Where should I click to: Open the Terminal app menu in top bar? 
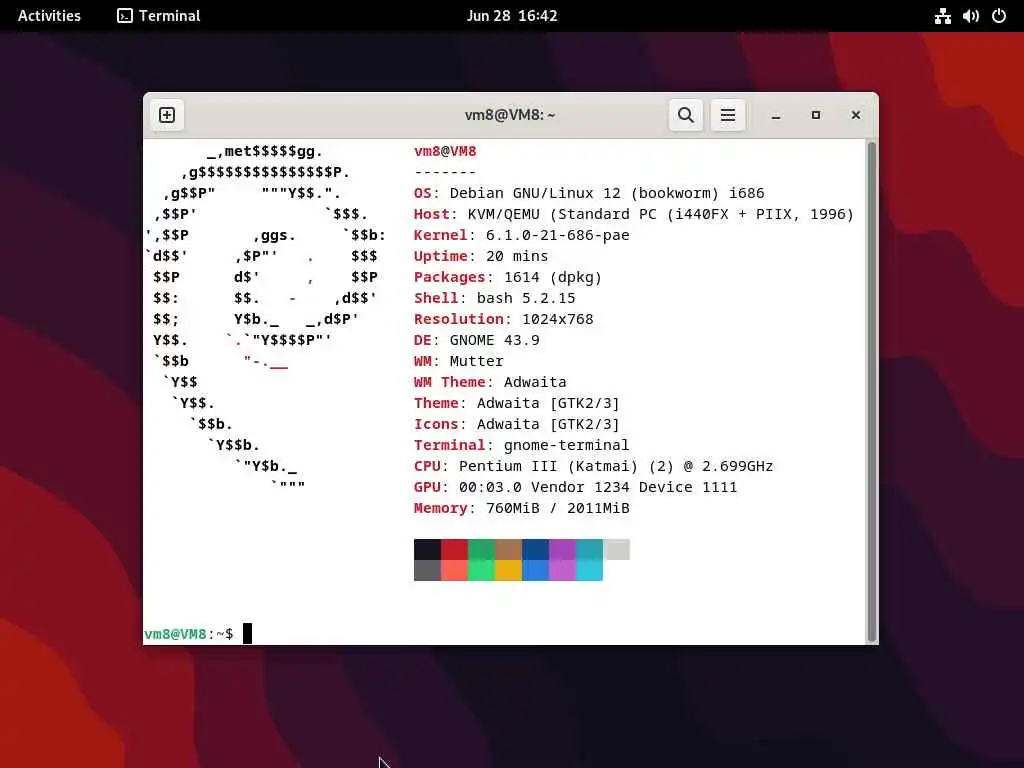pos(159,16)
